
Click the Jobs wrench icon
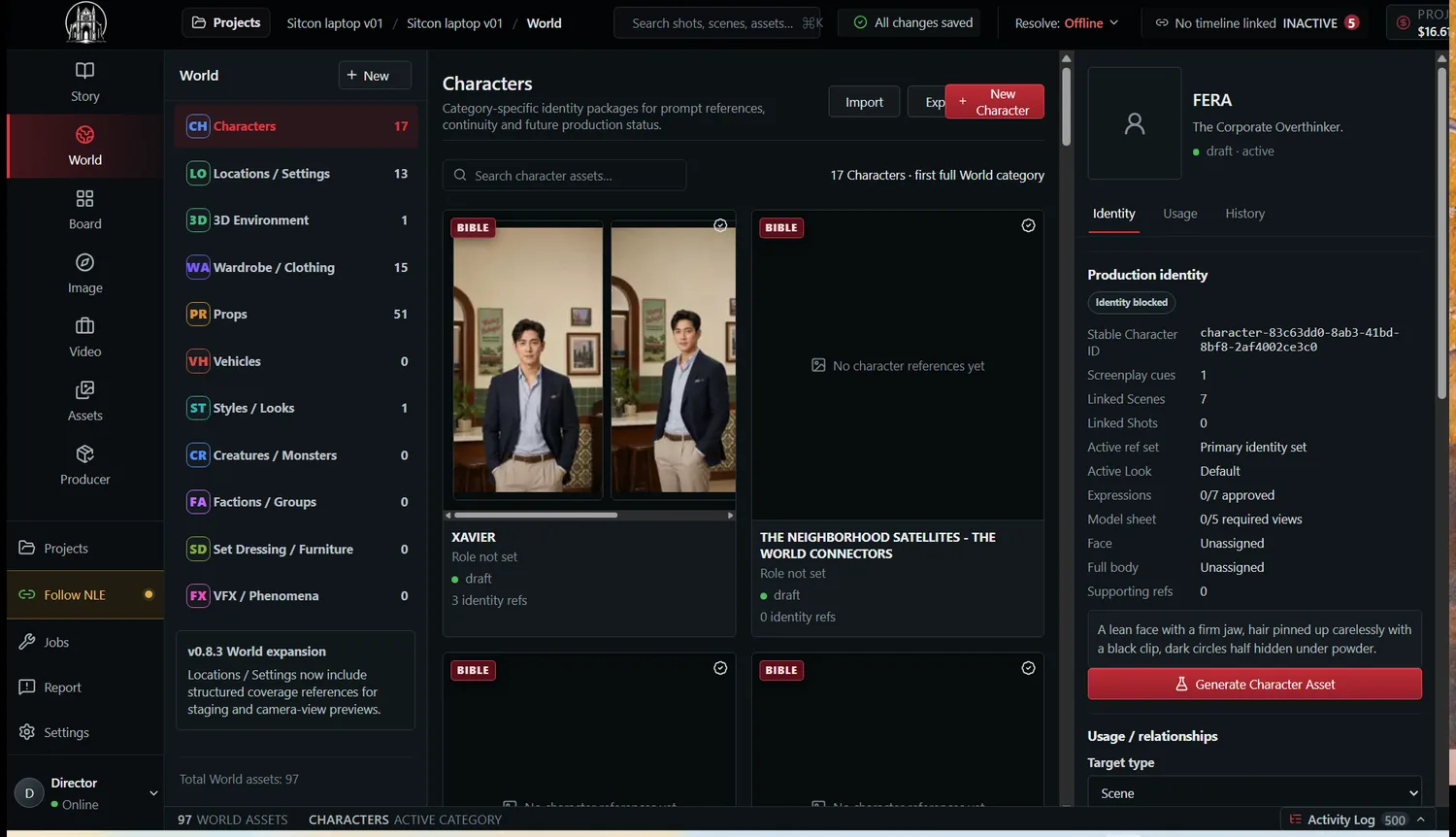coord(27,642)
